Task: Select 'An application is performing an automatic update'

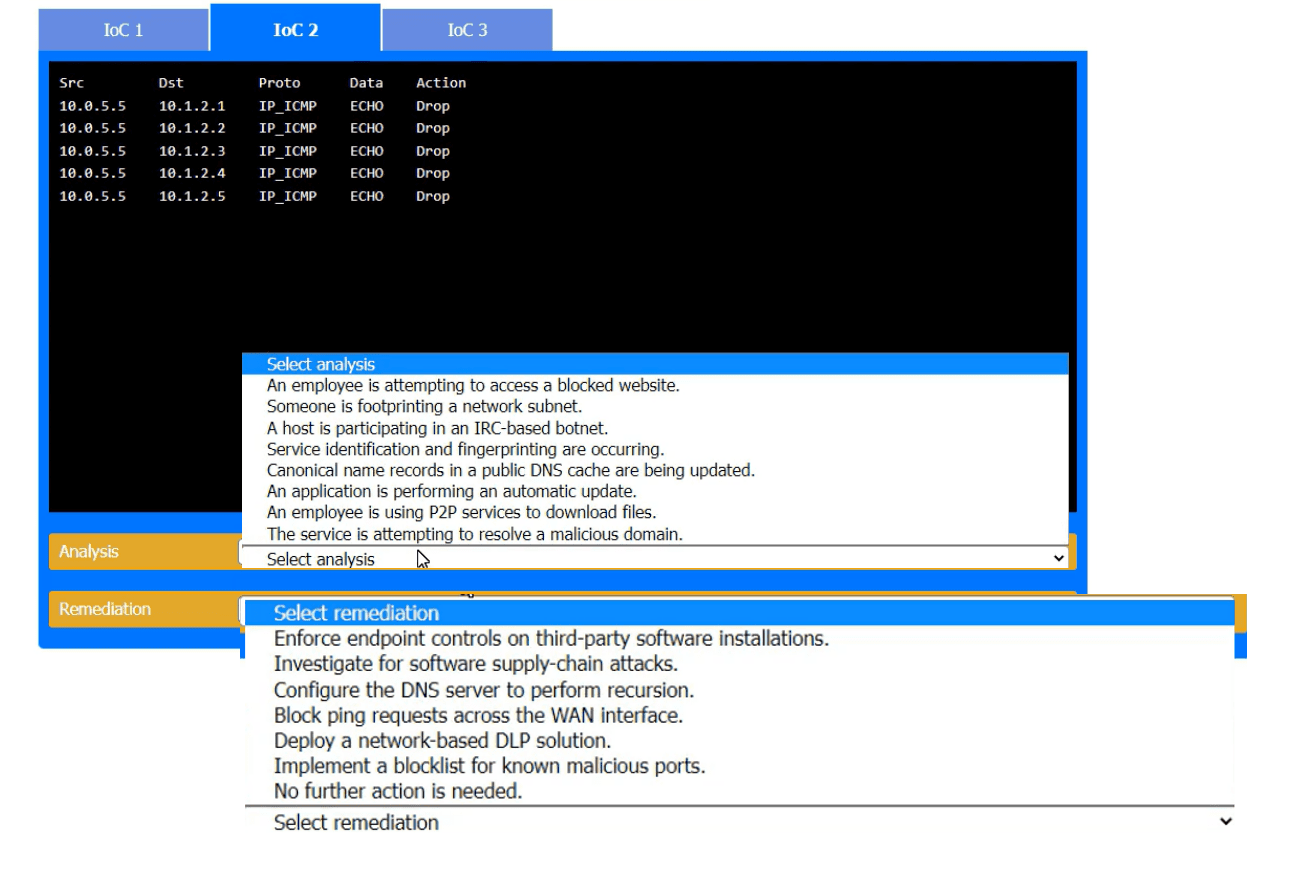Action: point(451,491)
